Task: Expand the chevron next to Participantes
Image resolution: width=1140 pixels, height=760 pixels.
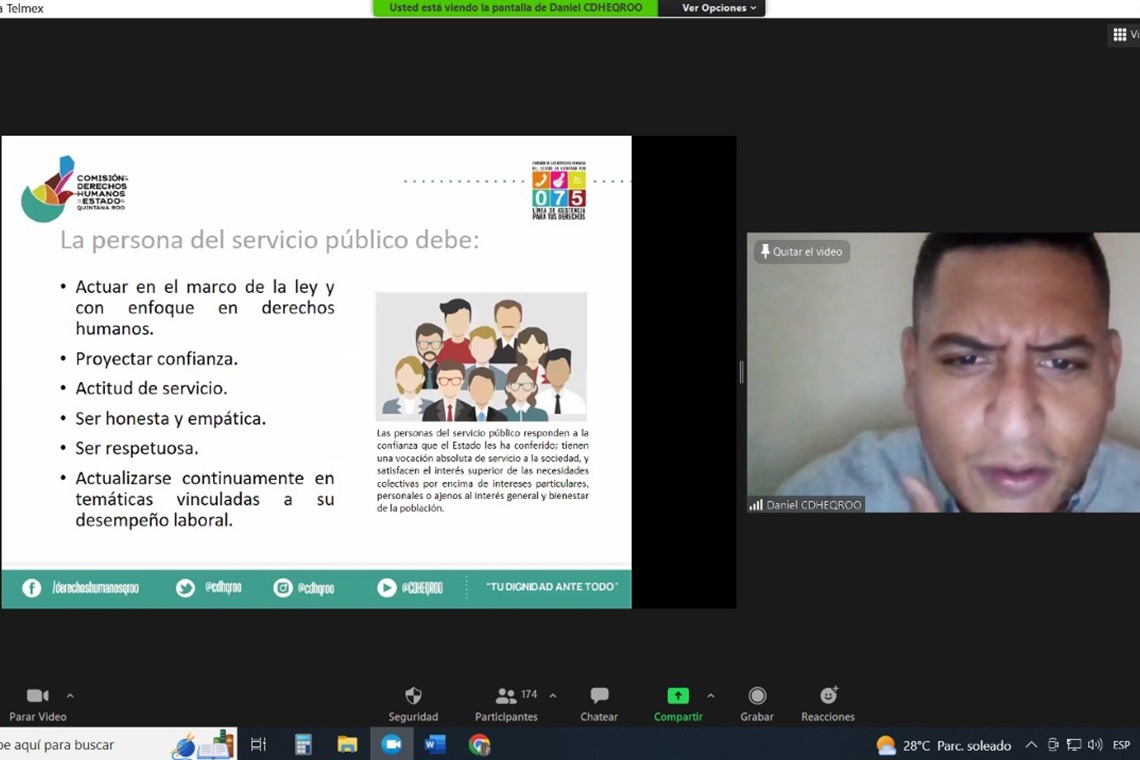Action: tap(553, 695)
